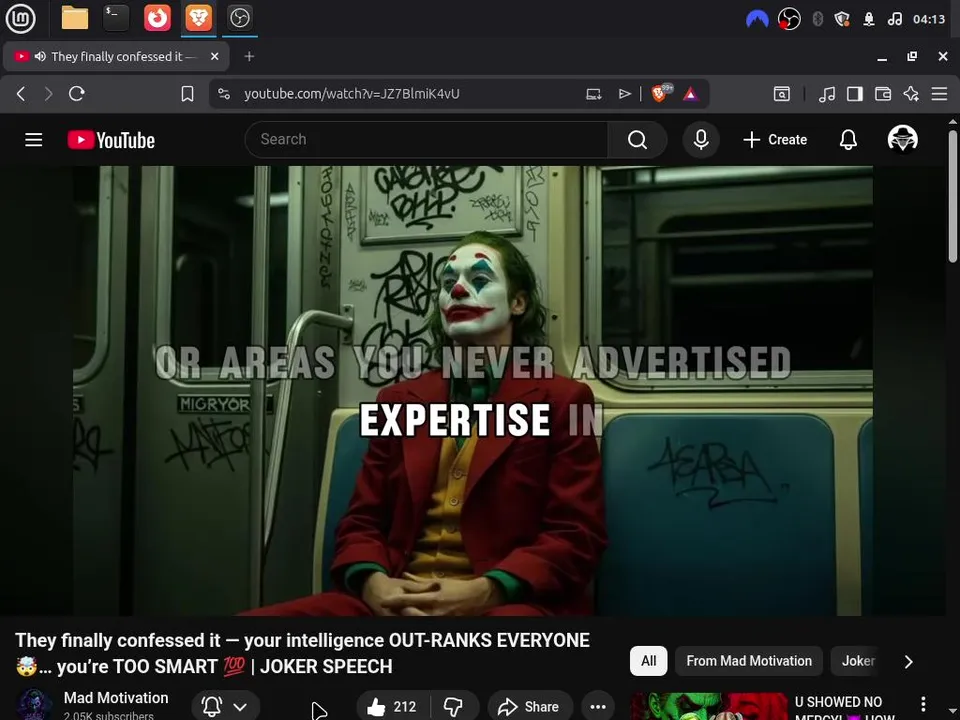Image resolution: width=960 pixels, height=720 pixels.
Task: Select the 'From Mad Motivation' chip
Action: point(749,661)
